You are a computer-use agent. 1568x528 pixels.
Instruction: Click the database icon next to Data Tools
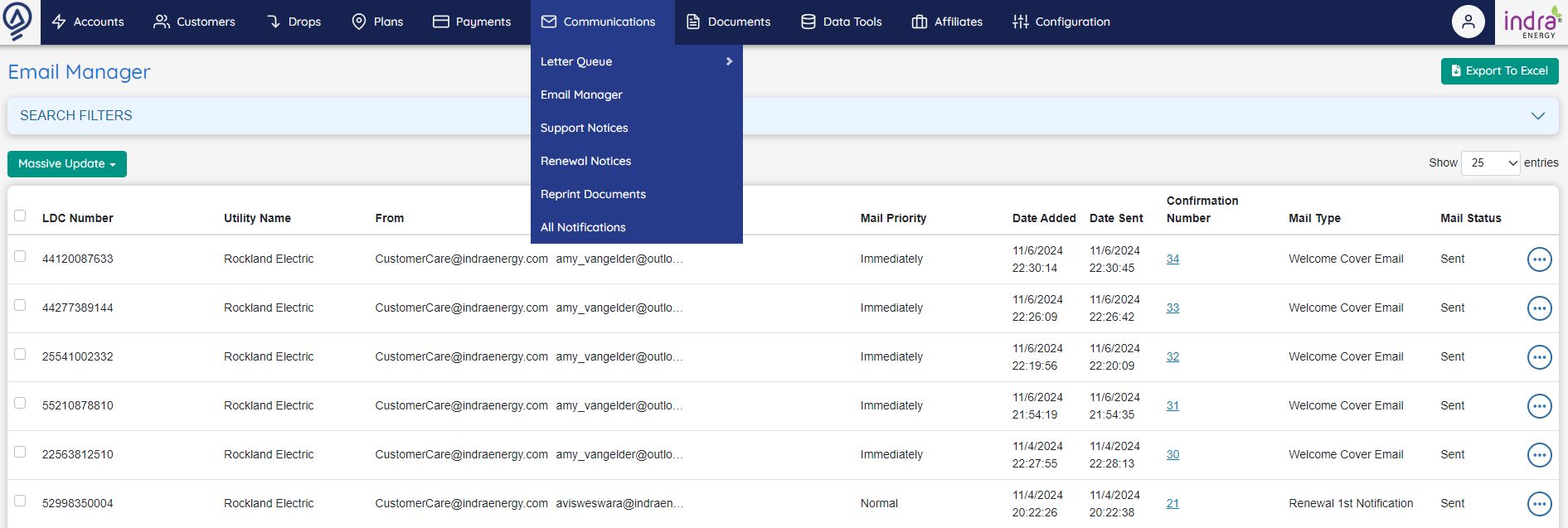click(808, 22)
